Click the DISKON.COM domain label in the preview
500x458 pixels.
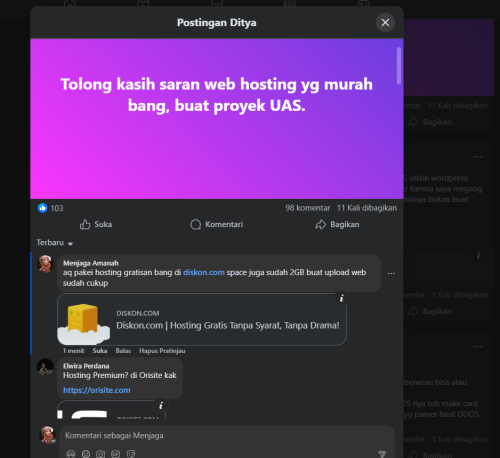138,313
